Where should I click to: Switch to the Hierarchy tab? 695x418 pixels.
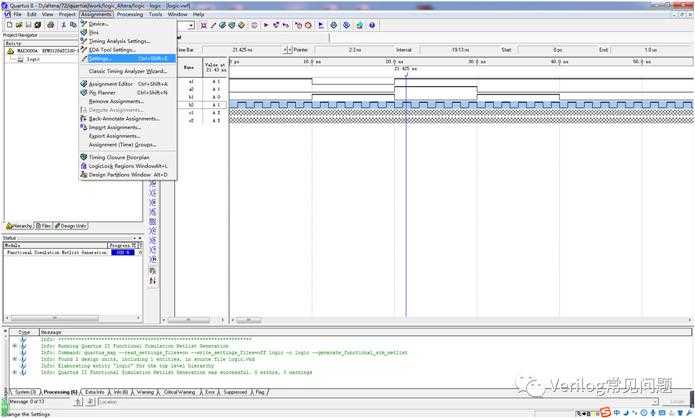tap(19, 226)
